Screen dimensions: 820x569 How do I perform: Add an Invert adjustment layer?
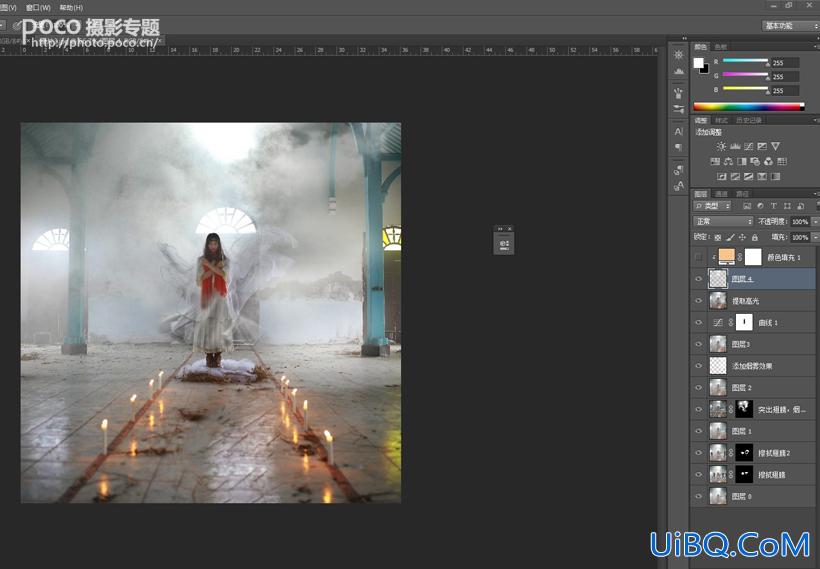point(722,177)
